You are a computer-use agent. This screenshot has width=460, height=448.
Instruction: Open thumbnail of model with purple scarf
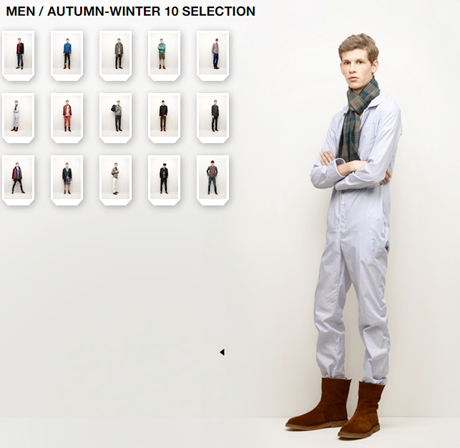click(18, 180)
